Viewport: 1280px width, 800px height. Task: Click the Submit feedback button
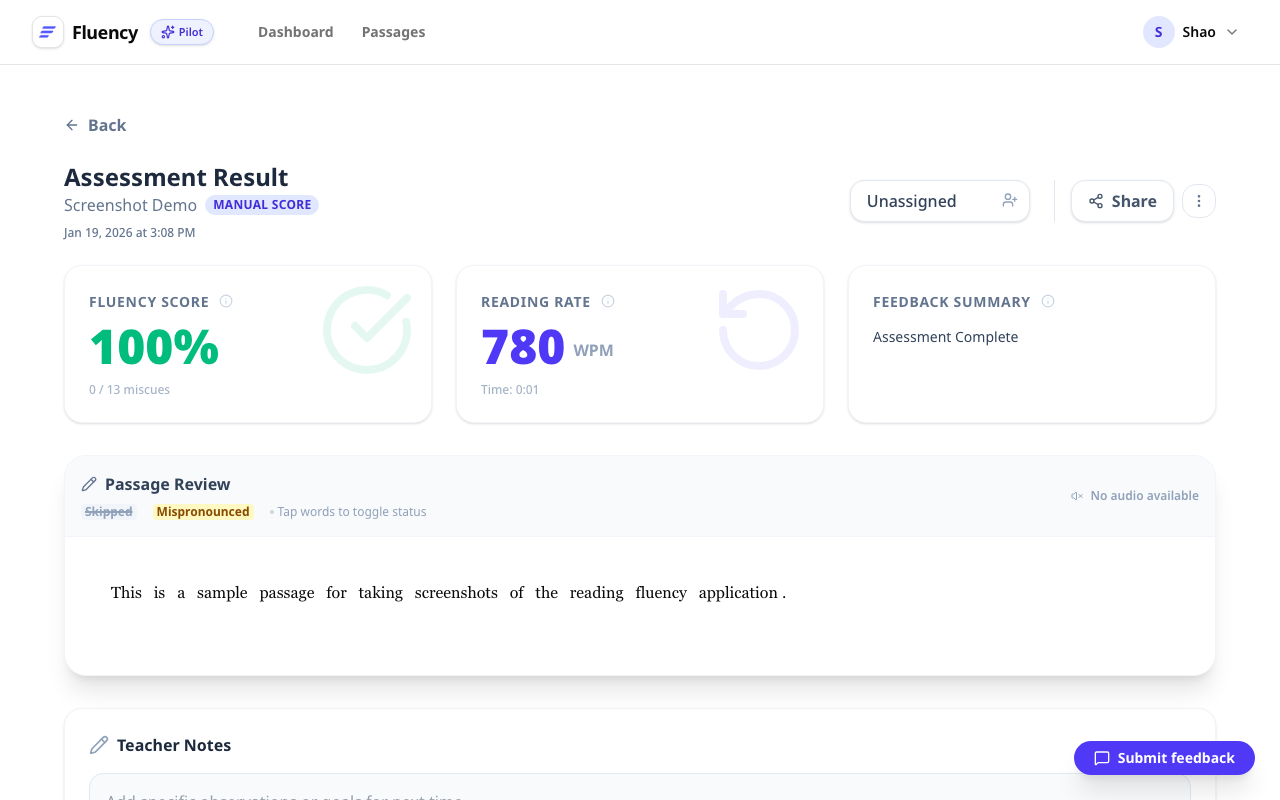click(1164, 758)
